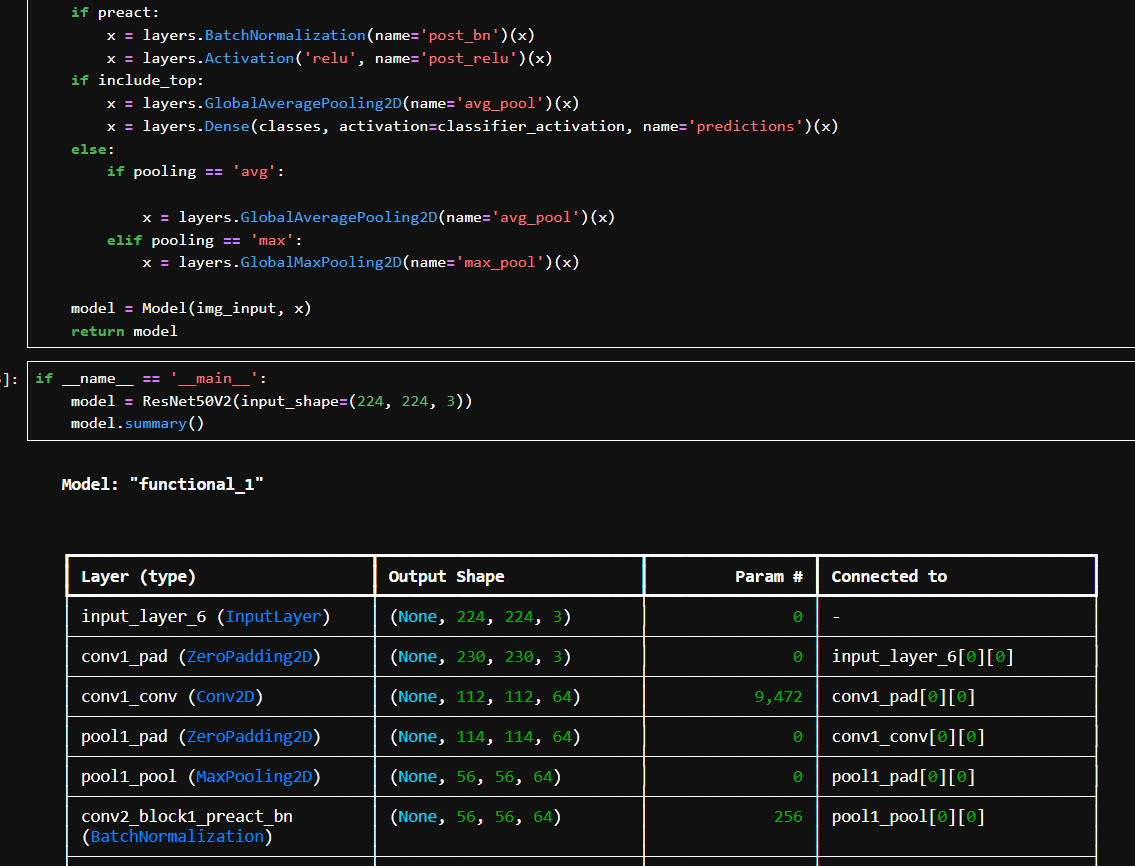1135x866 pixels.
Task: Click the 'else:' line
Action: (93, 149)
